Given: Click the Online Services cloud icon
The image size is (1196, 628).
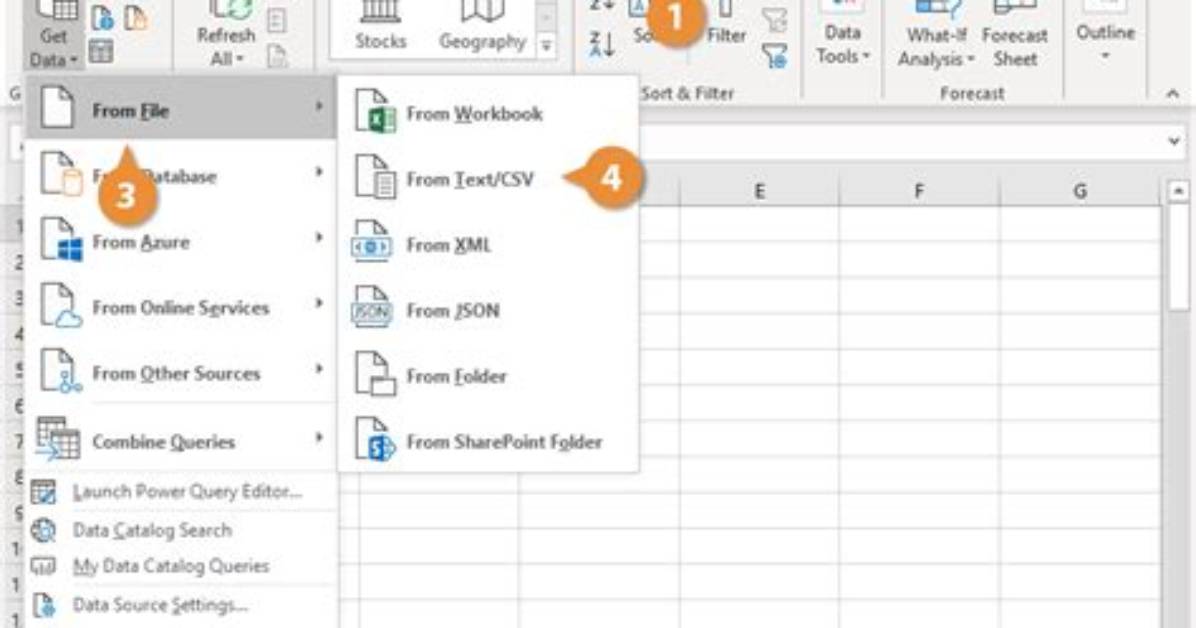Looking at the screenshot, I should 61,306.
